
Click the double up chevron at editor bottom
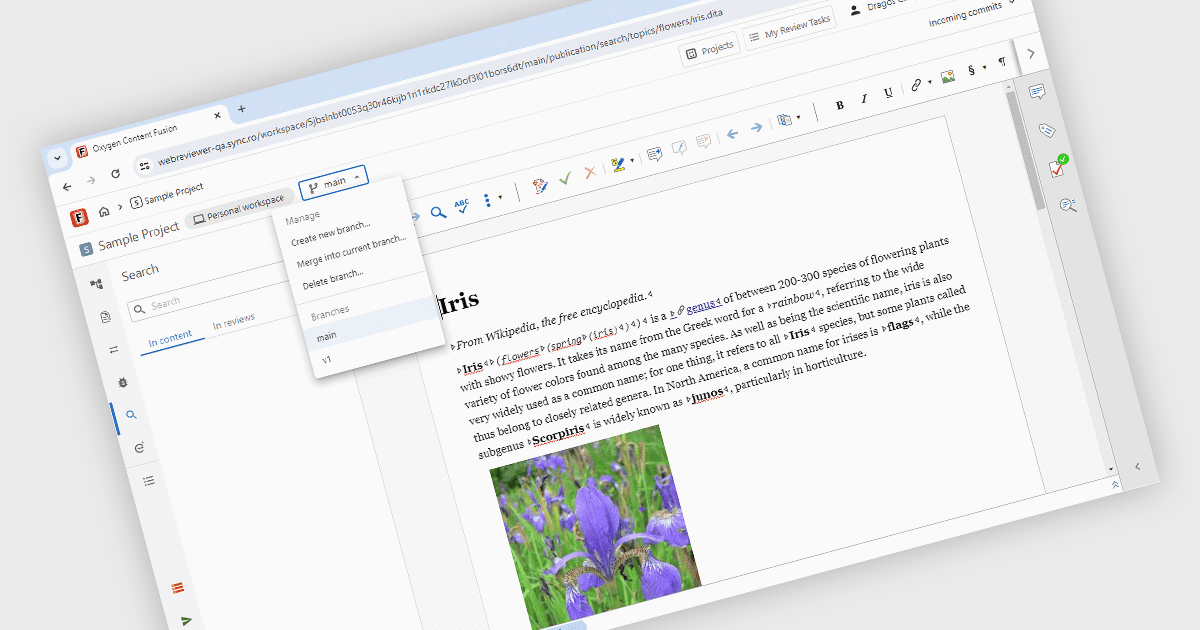click(1115, 484)
